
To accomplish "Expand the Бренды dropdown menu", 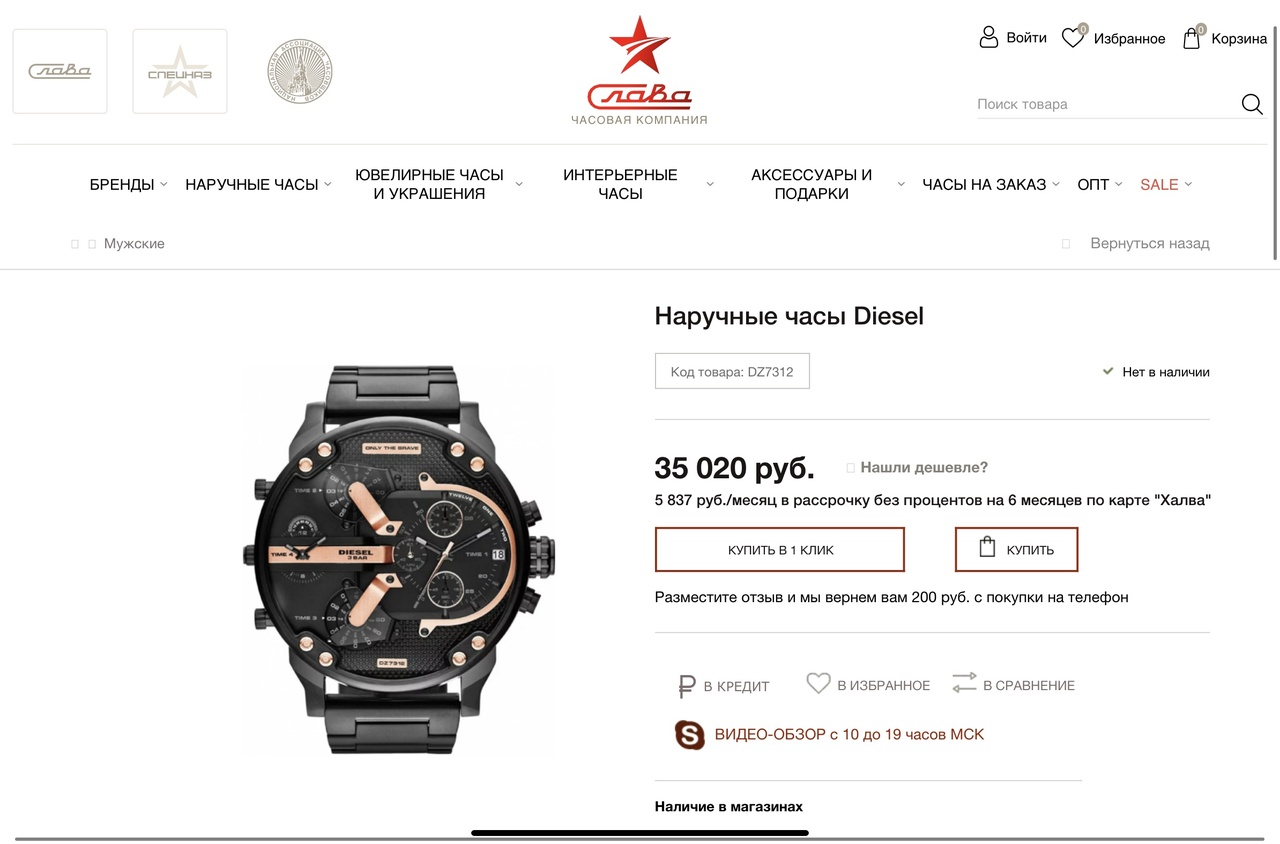I will pos(129,184).
